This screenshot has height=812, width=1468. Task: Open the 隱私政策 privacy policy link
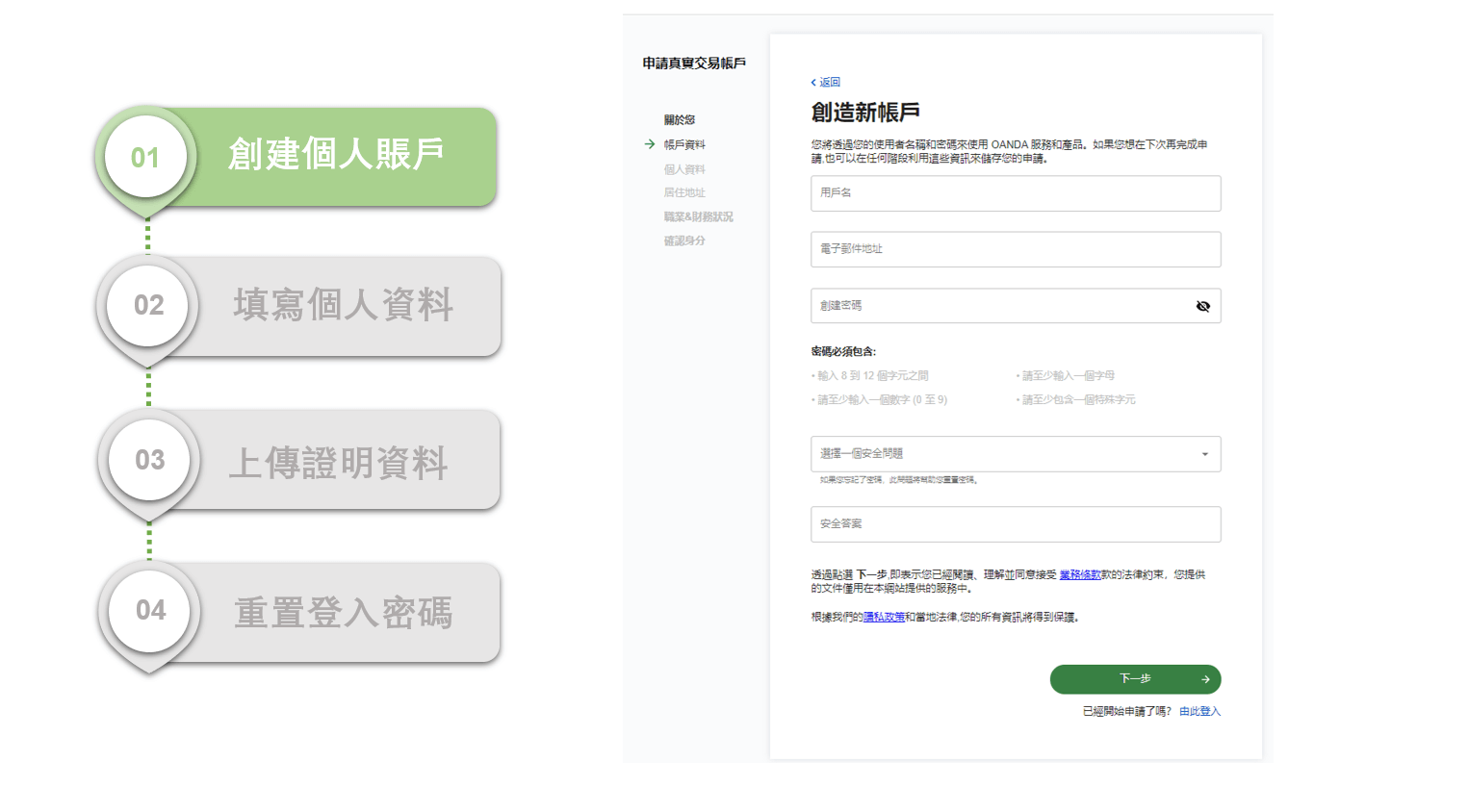click(x=884, y=619)
